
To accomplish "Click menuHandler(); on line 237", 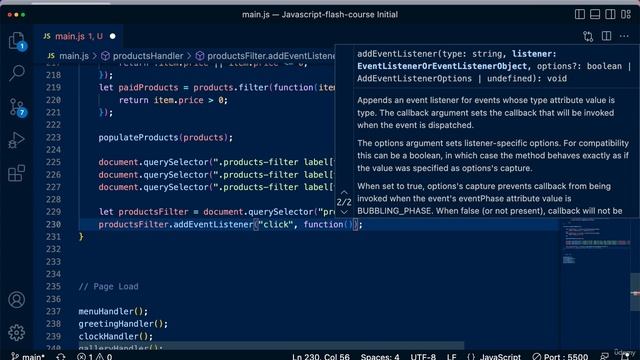I will point(113,311).
